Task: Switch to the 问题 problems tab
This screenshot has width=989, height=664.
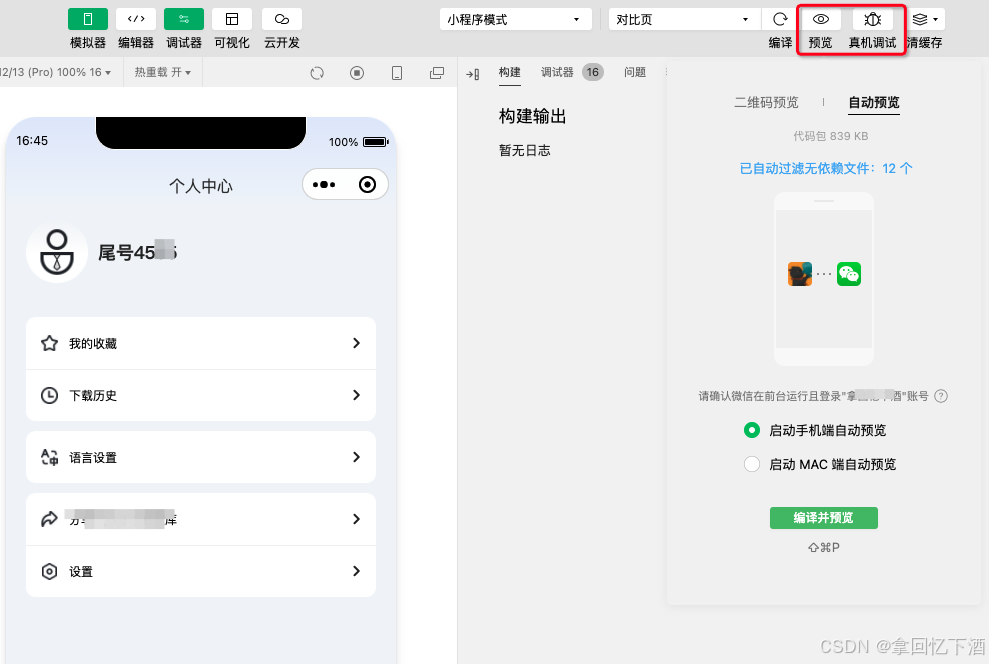Action: pyautogui.click(x=635, y=71)
